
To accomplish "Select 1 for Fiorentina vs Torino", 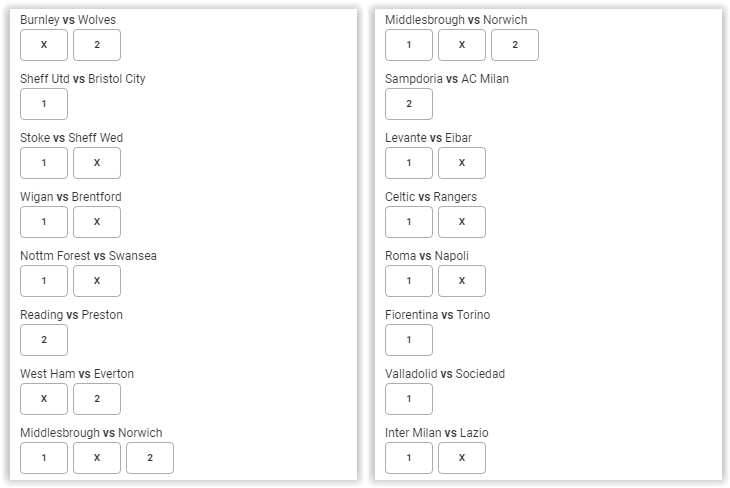I will pyautogui.click(x=409, y=340).
